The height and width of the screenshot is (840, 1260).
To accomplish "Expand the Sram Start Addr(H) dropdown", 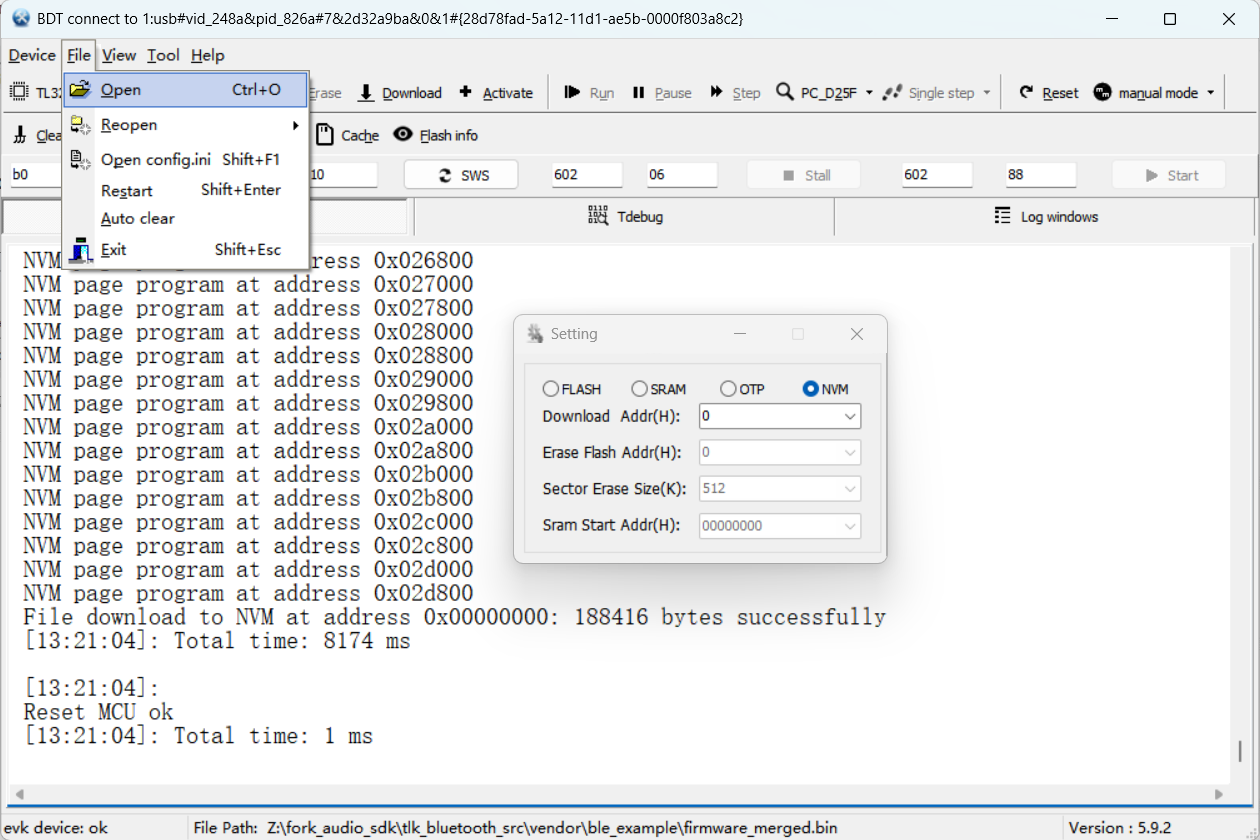I will click(850, 526).
